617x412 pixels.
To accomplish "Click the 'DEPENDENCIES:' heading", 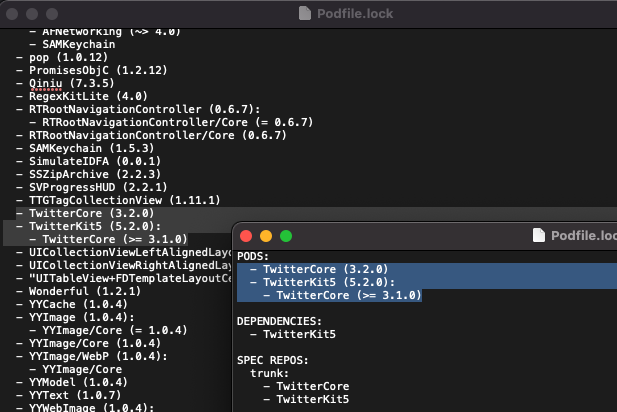I will coord(279,321).
